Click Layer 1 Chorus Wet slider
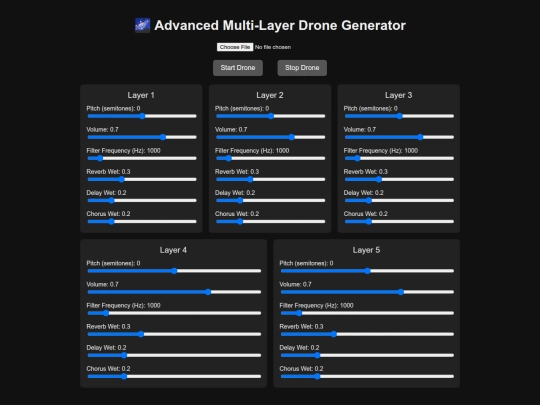Image resolution: width=540 pixels, height=405 pixels. click(142, 221)
